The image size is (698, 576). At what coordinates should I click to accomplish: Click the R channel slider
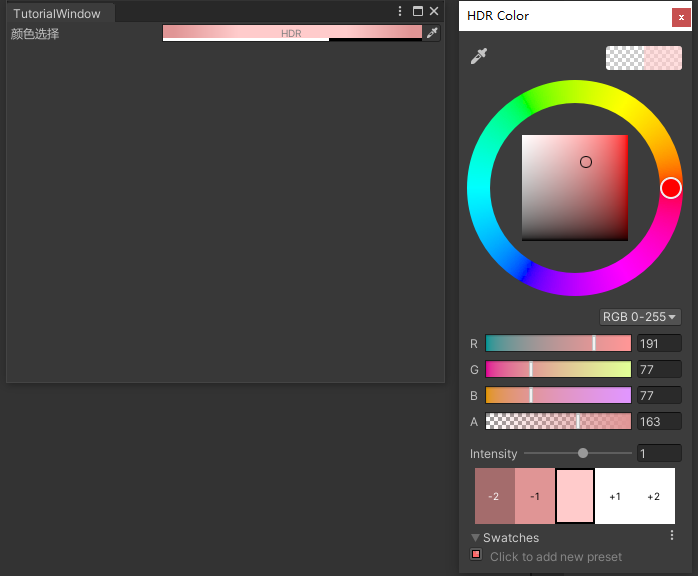[x=558, y=343]
